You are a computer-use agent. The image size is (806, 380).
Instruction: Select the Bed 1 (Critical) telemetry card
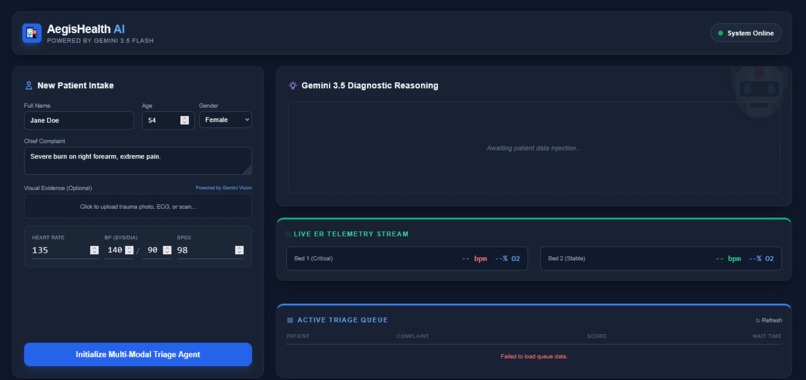[x=407, y=259]
